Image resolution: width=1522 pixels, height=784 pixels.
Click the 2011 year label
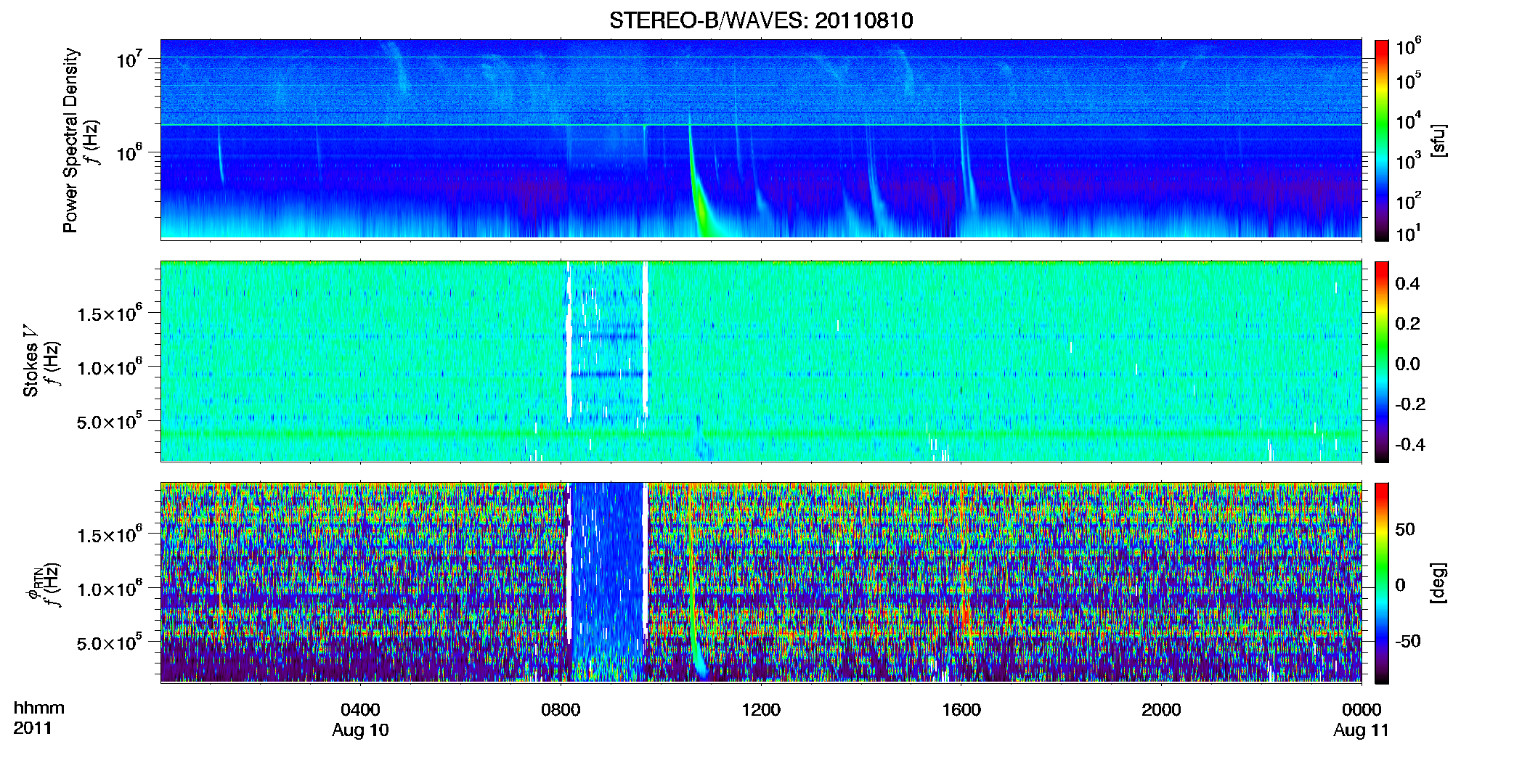(x=33, y=728)
